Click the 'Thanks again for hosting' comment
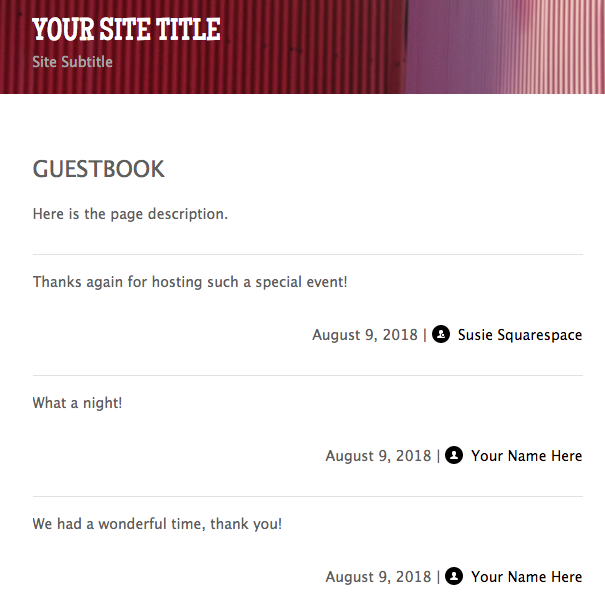Viewport: 605px width, 609px height. [190, 282]
